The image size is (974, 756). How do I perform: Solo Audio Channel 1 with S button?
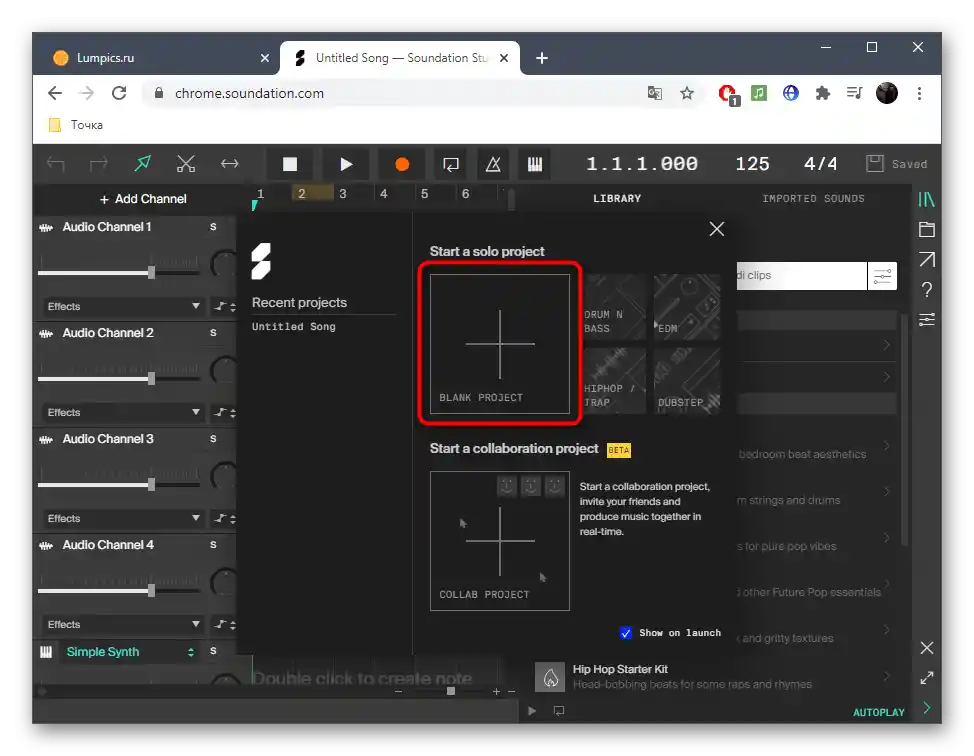point(213,227)
